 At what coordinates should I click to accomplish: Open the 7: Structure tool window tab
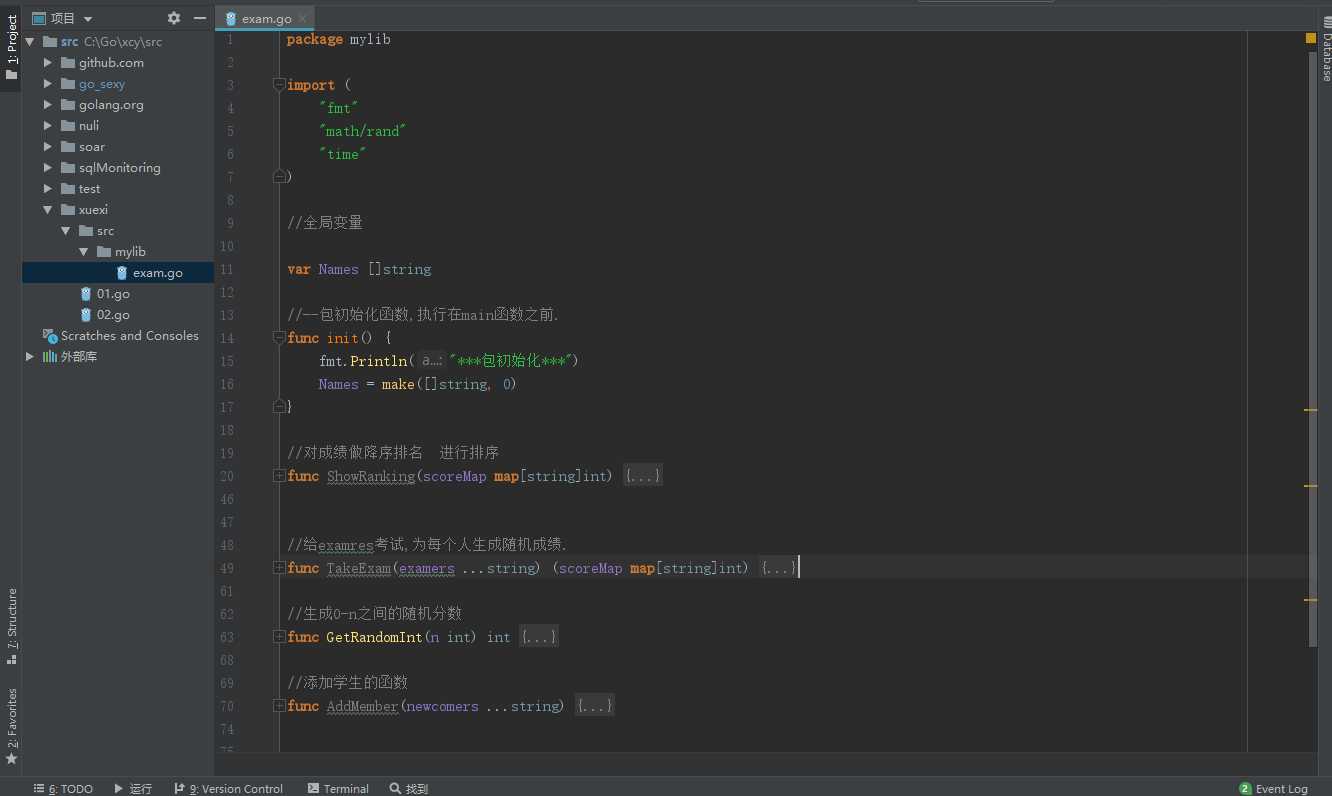[x=11, y=628]
